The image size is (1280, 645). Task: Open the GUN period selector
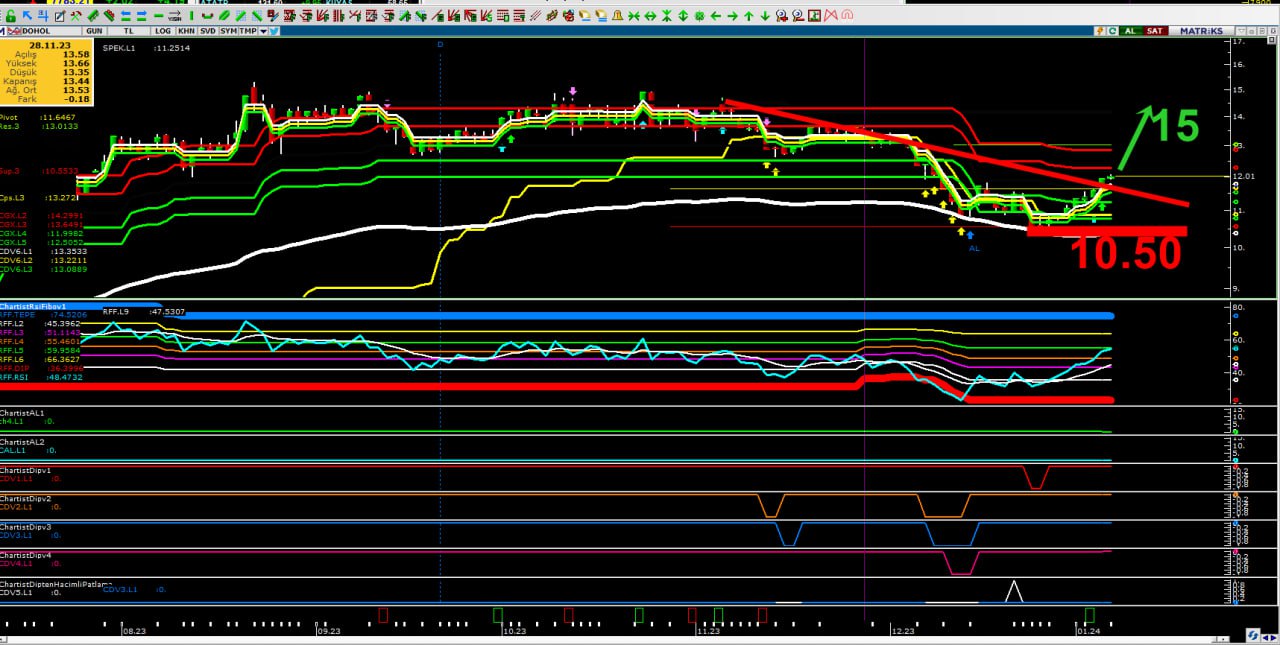[94, 31]
